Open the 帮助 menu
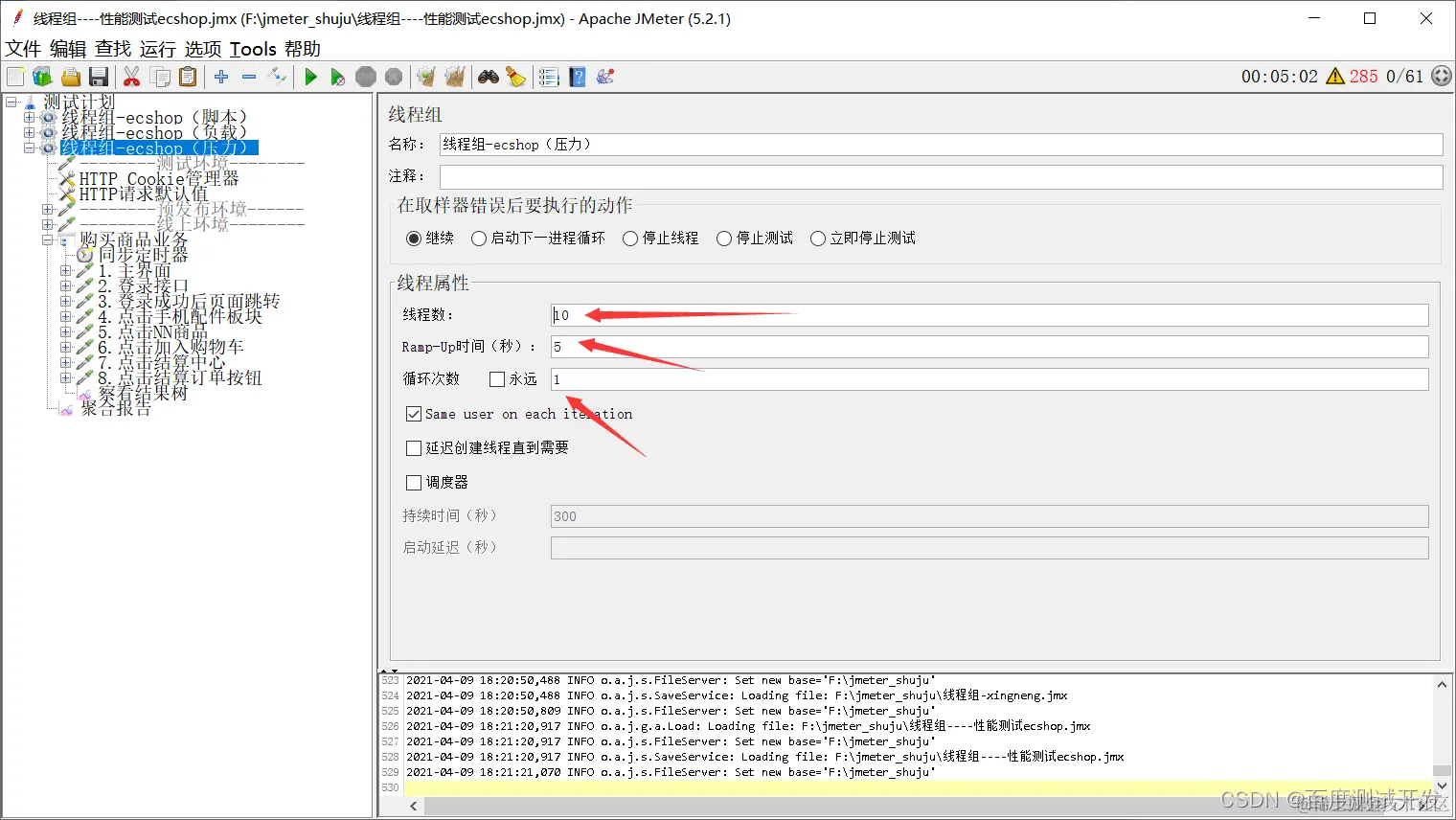This screenshot has width=1456, height=820. [303, 49]
